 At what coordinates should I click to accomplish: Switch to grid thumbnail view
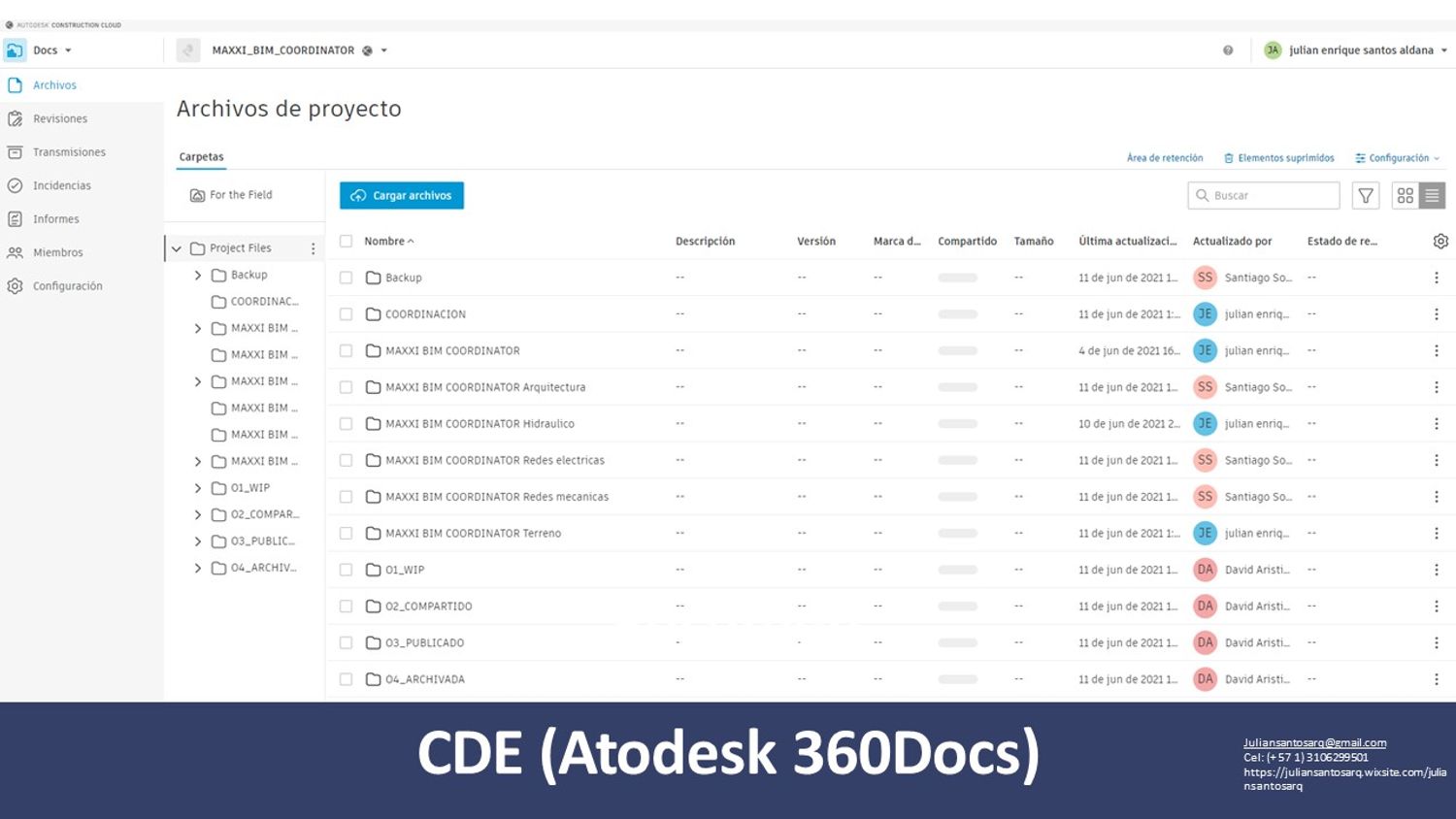click(1405, 196)
